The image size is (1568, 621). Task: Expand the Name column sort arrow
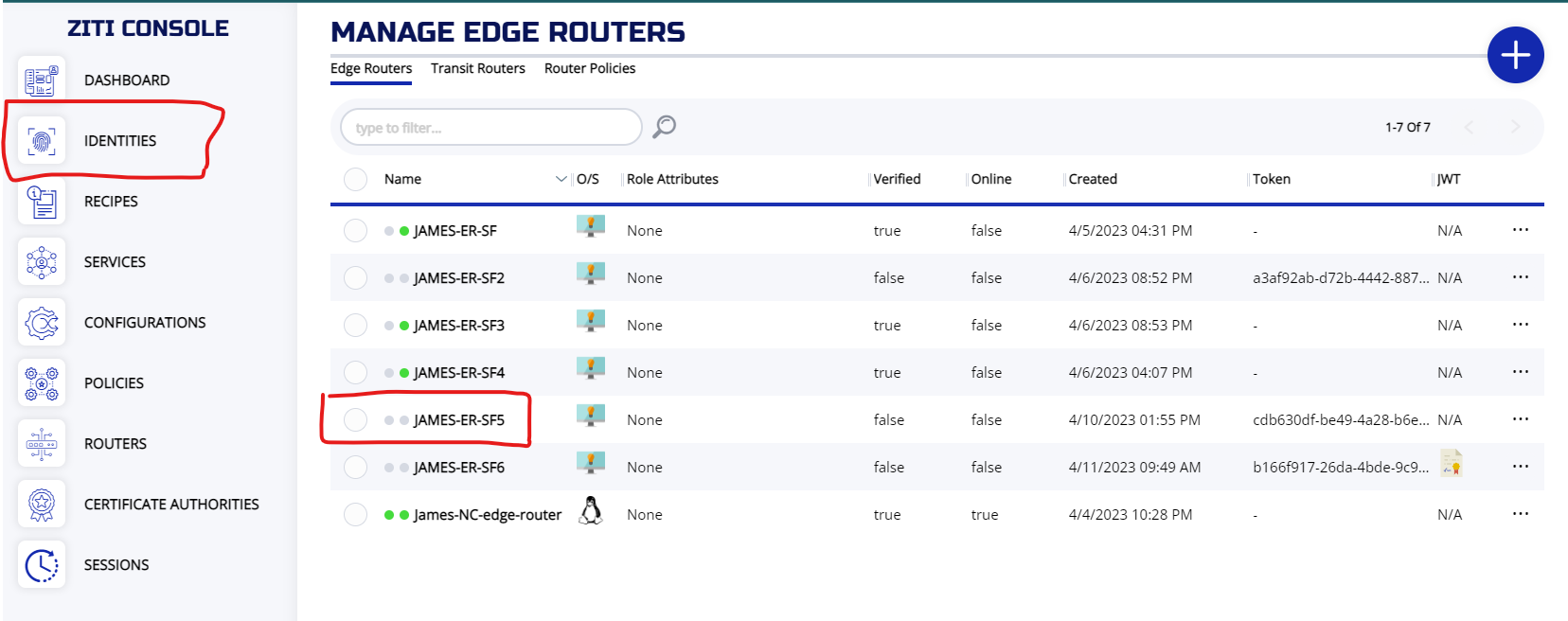561,179
